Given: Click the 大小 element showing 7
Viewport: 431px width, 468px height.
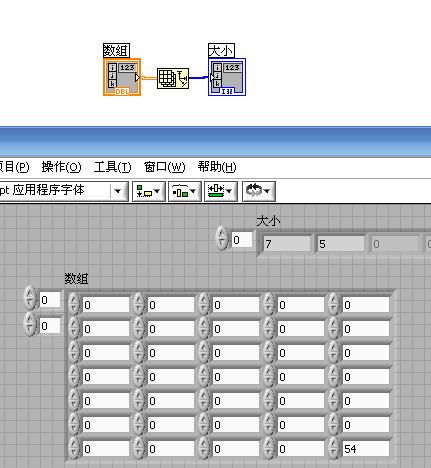Looking at the screenshot, I should pos(286,244).
